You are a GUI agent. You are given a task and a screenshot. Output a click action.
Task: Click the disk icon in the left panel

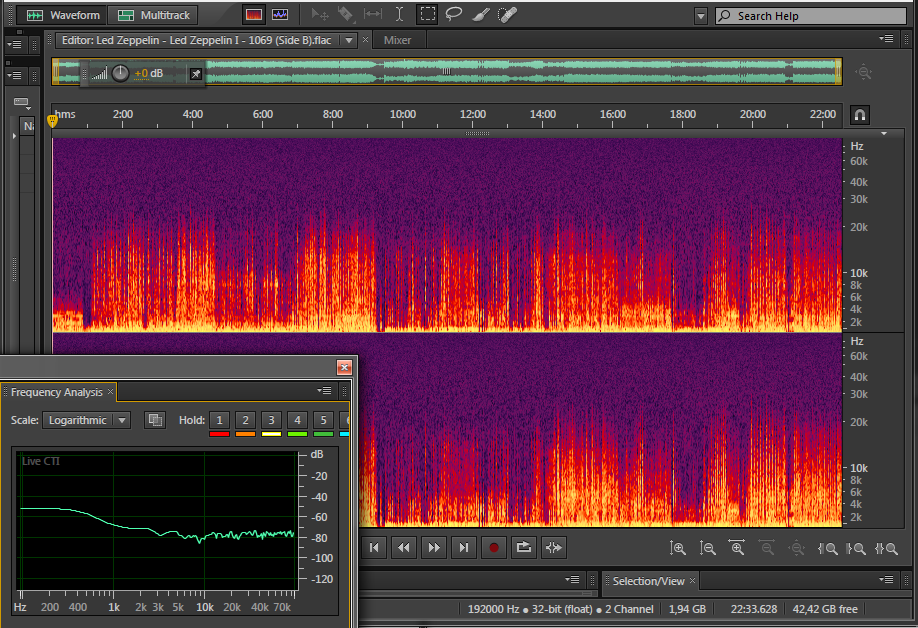[x=22, y=102]
